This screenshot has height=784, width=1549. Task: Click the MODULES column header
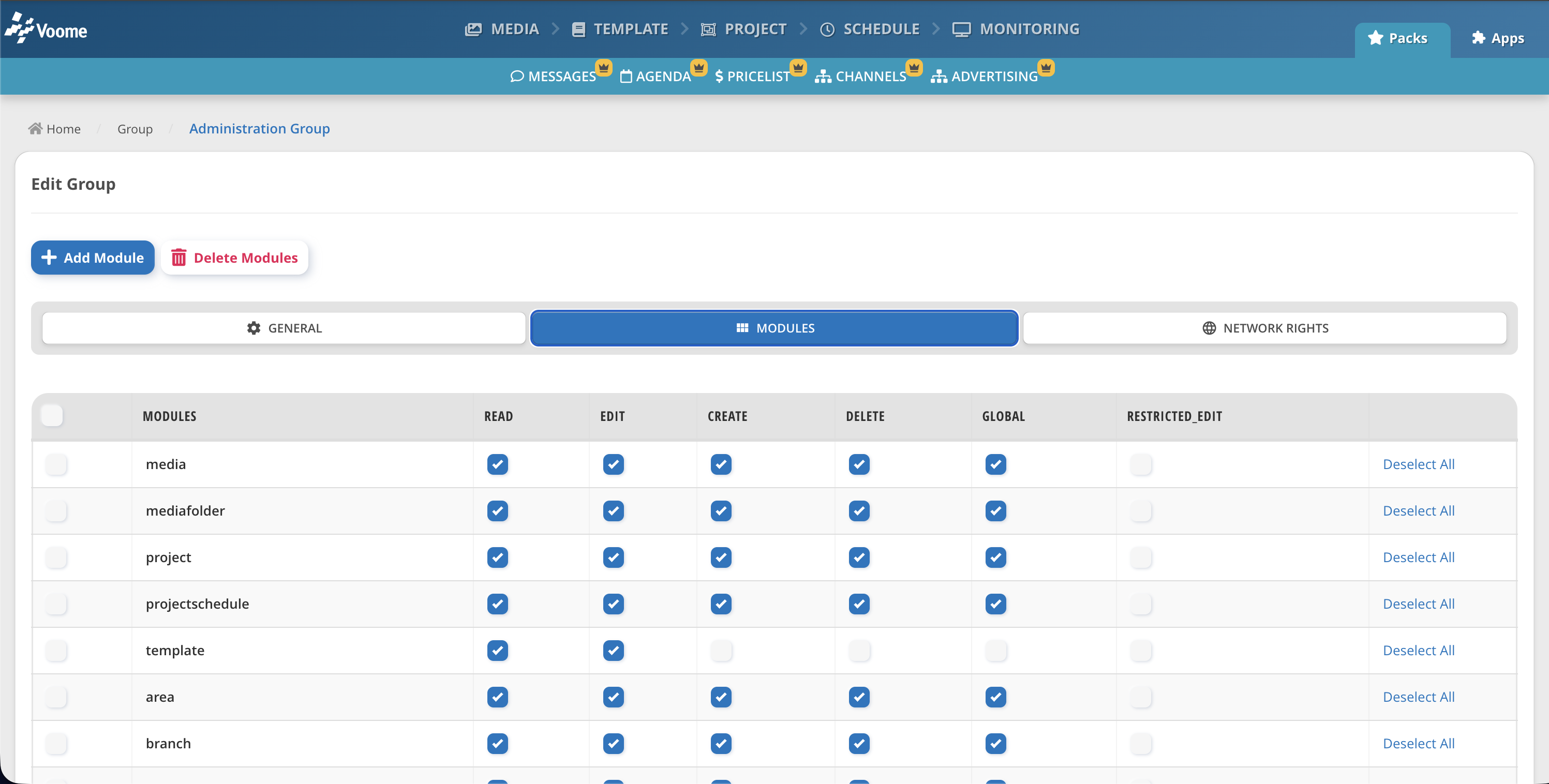click(x=170, y=416)
